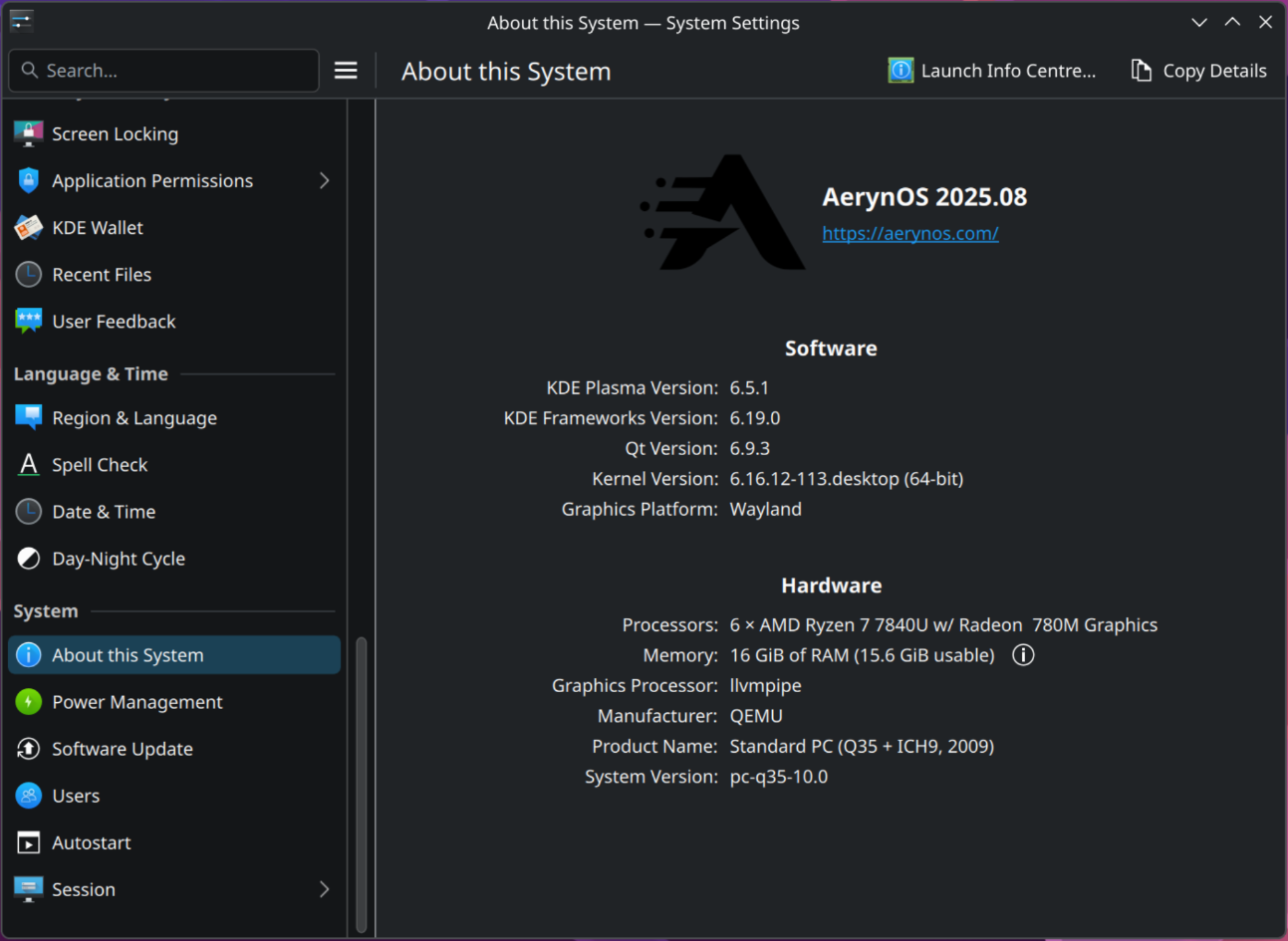Click the memory info icon next to RAM

1023,655
